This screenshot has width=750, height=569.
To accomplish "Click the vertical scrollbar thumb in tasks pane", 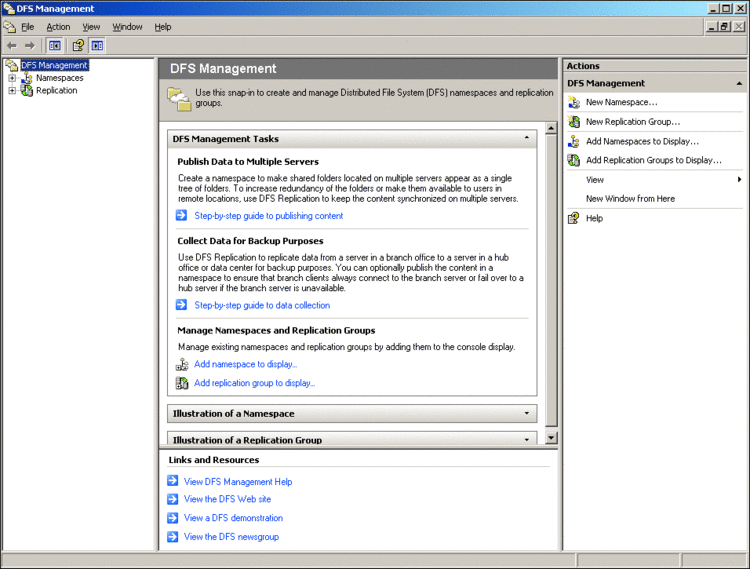I will click(551, 280).
